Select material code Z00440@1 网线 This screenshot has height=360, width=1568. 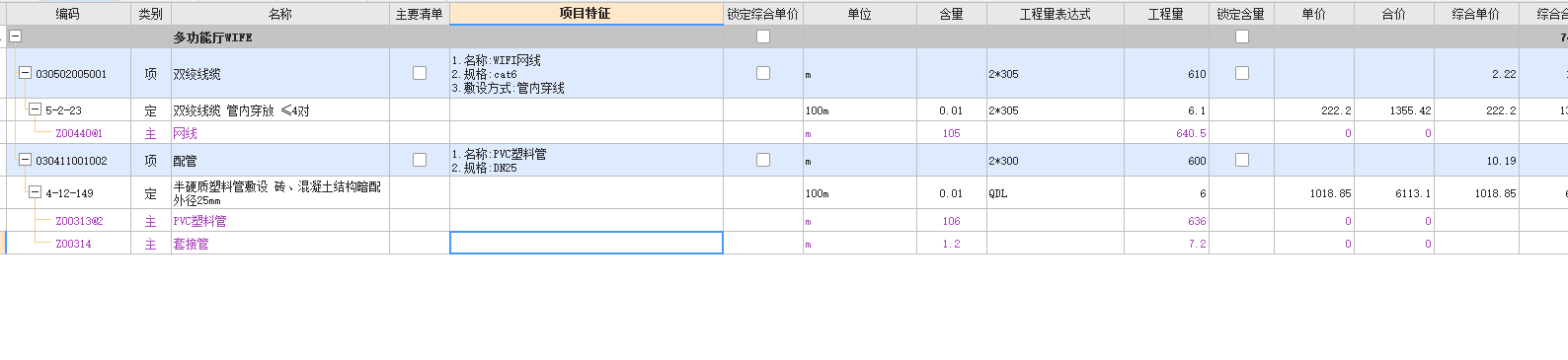point(79,133)
